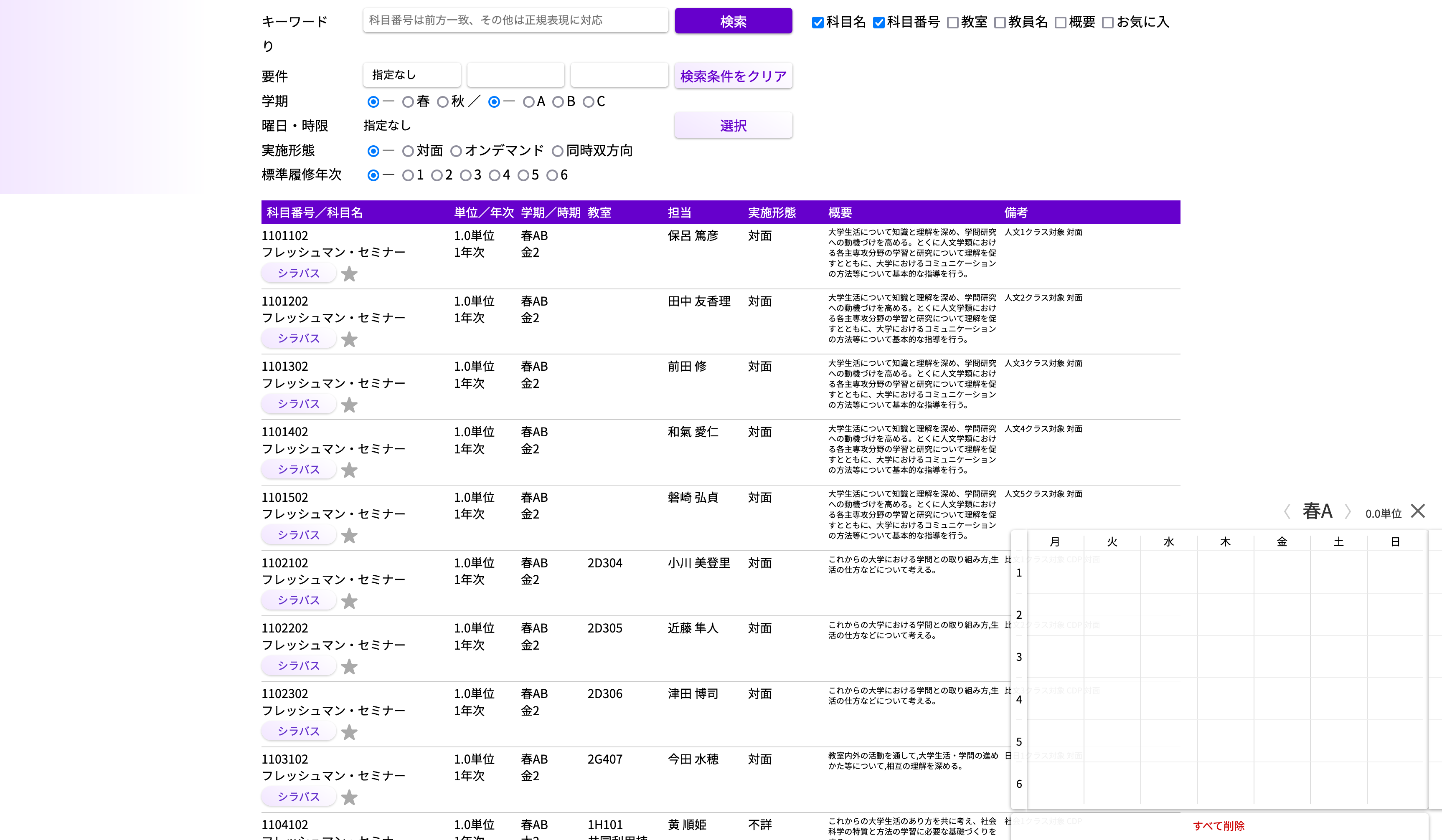Select standard year 1 radio
Viewport: 1442px width, 840px height.
click(x=408, y=175)
